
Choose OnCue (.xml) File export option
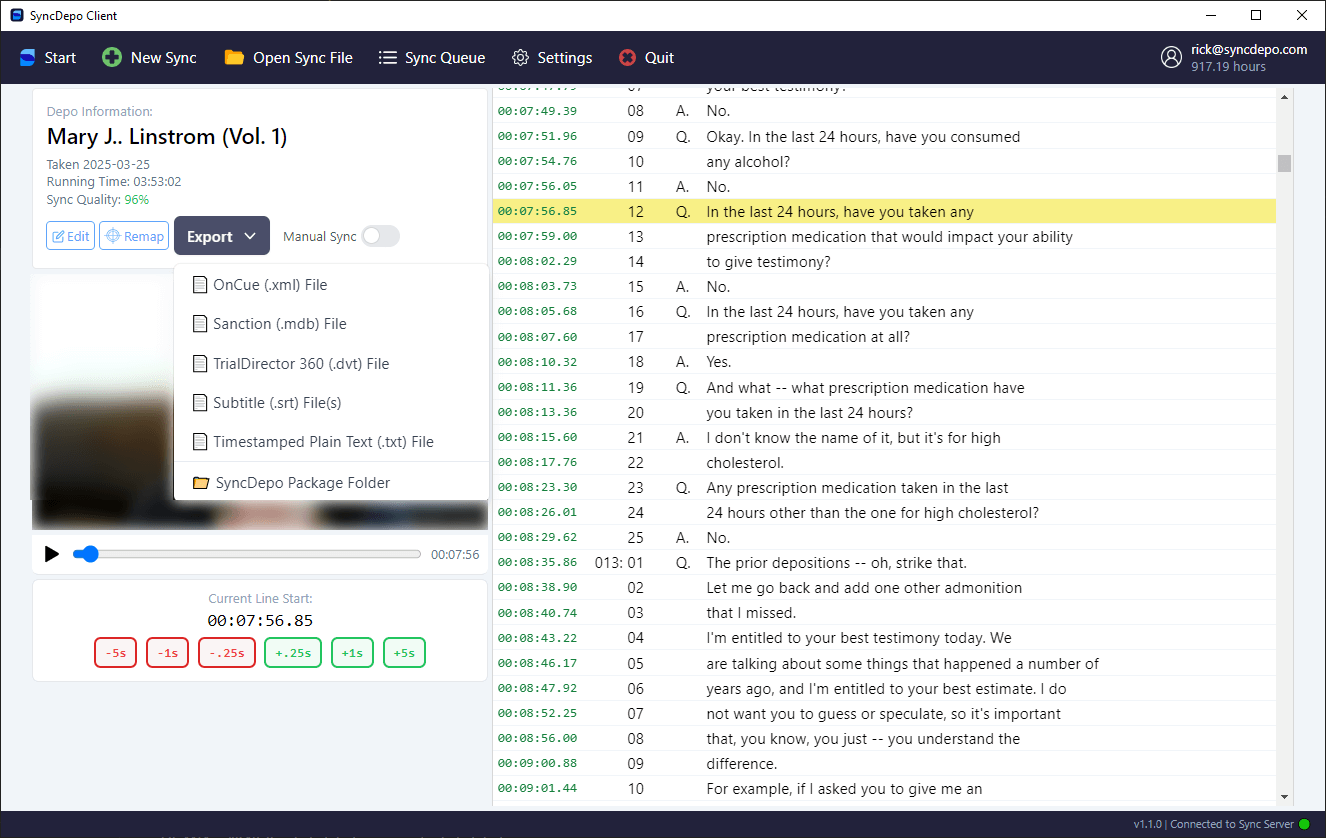(270, 285)
